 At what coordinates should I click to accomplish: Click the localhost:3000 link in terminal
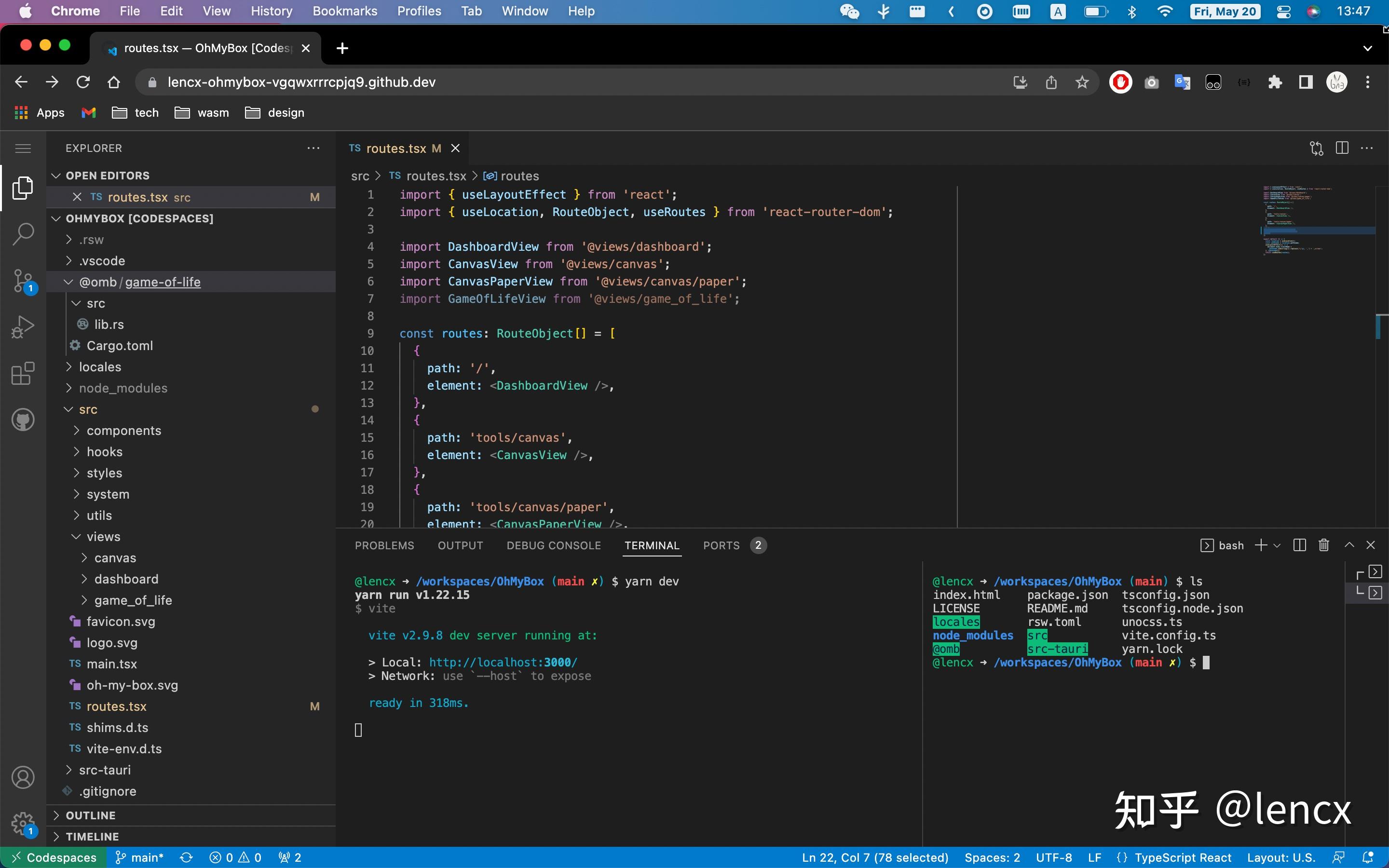[x=502, y=662]
